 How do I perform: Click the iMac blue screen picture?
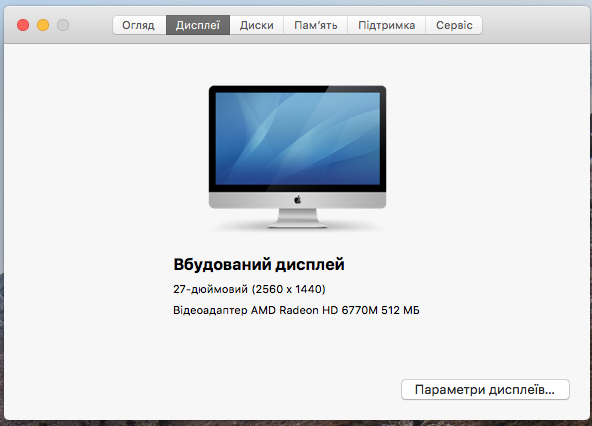coord(298,139)
